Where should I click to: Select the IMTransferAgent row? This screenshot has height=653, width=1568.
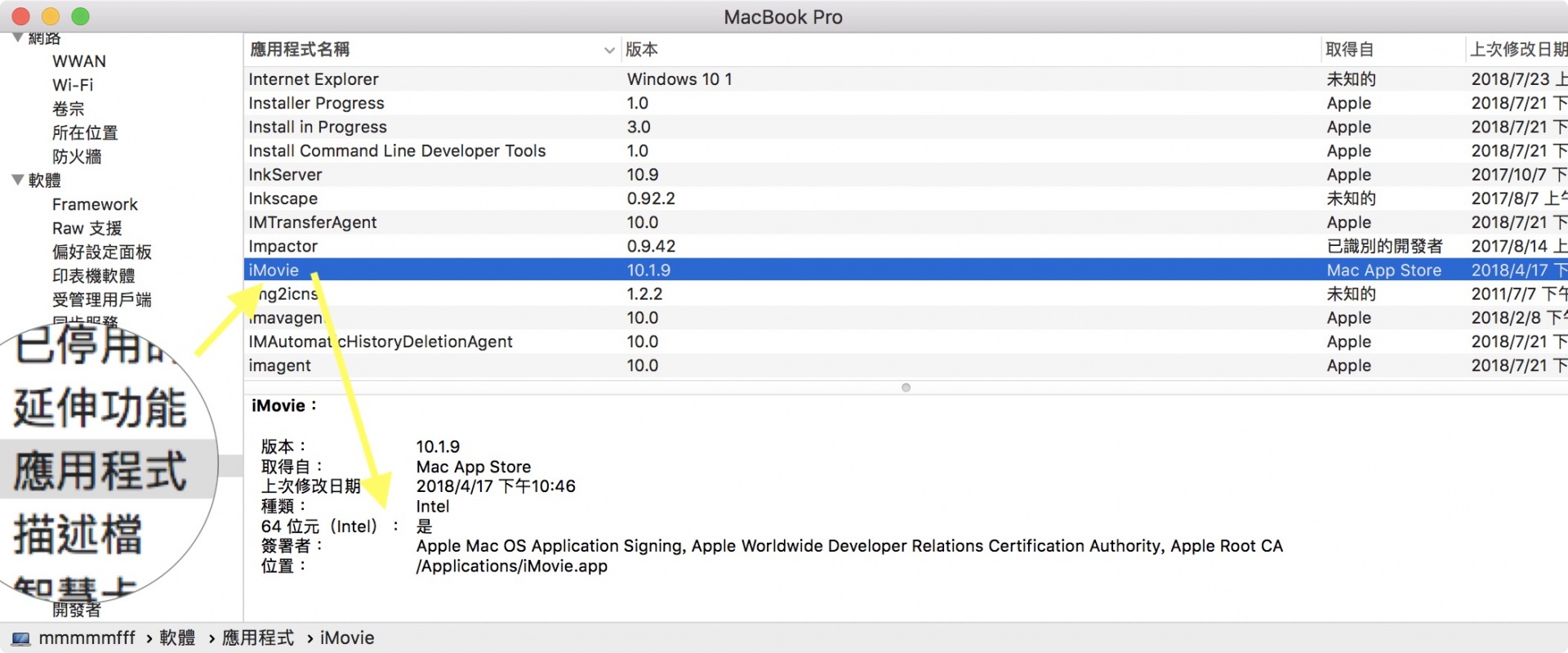pos(906,222)
